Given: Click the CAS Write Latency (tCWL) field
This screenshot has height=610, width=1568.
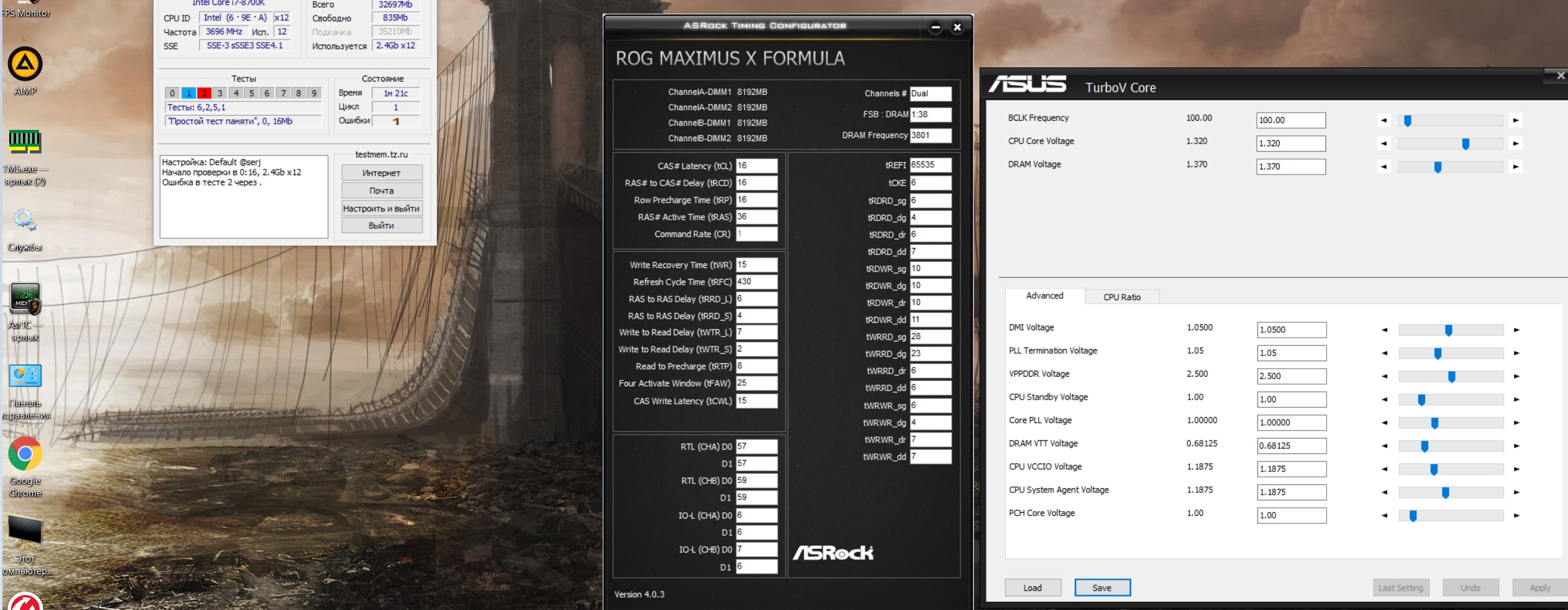Looking at the screenshot, I should coord(756,401).
